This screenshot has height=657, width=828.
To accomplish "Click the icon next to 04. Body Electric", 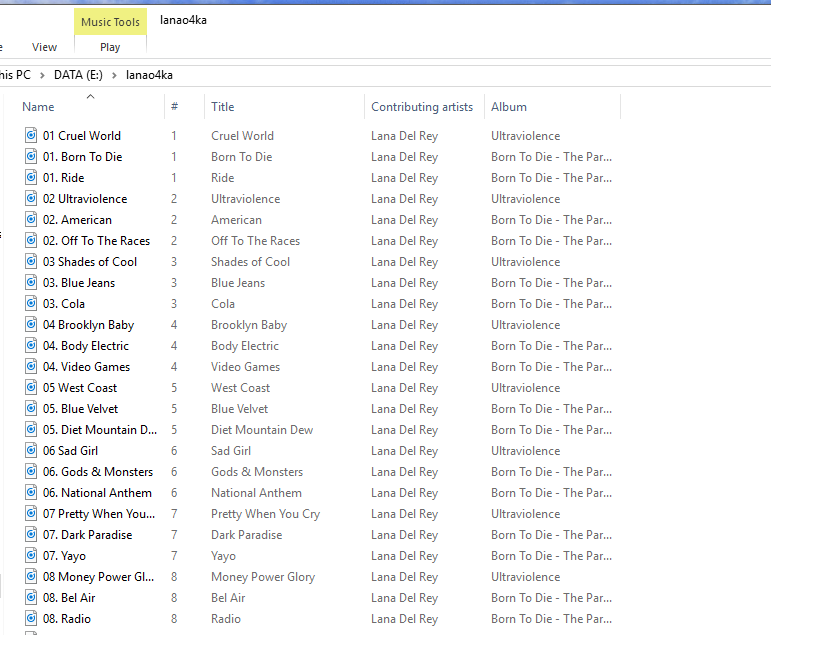I will 31,345.
